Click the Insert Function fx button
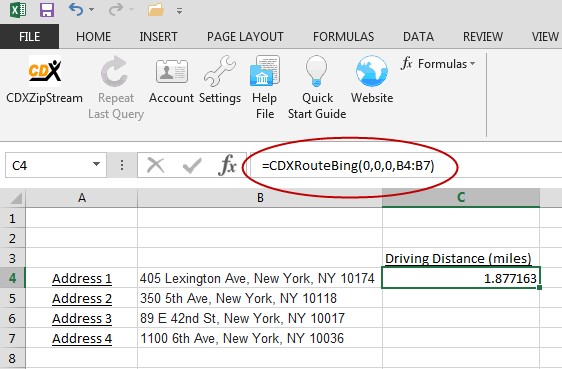The width and height of the screenshot is (562, 369). pos(228,165)
